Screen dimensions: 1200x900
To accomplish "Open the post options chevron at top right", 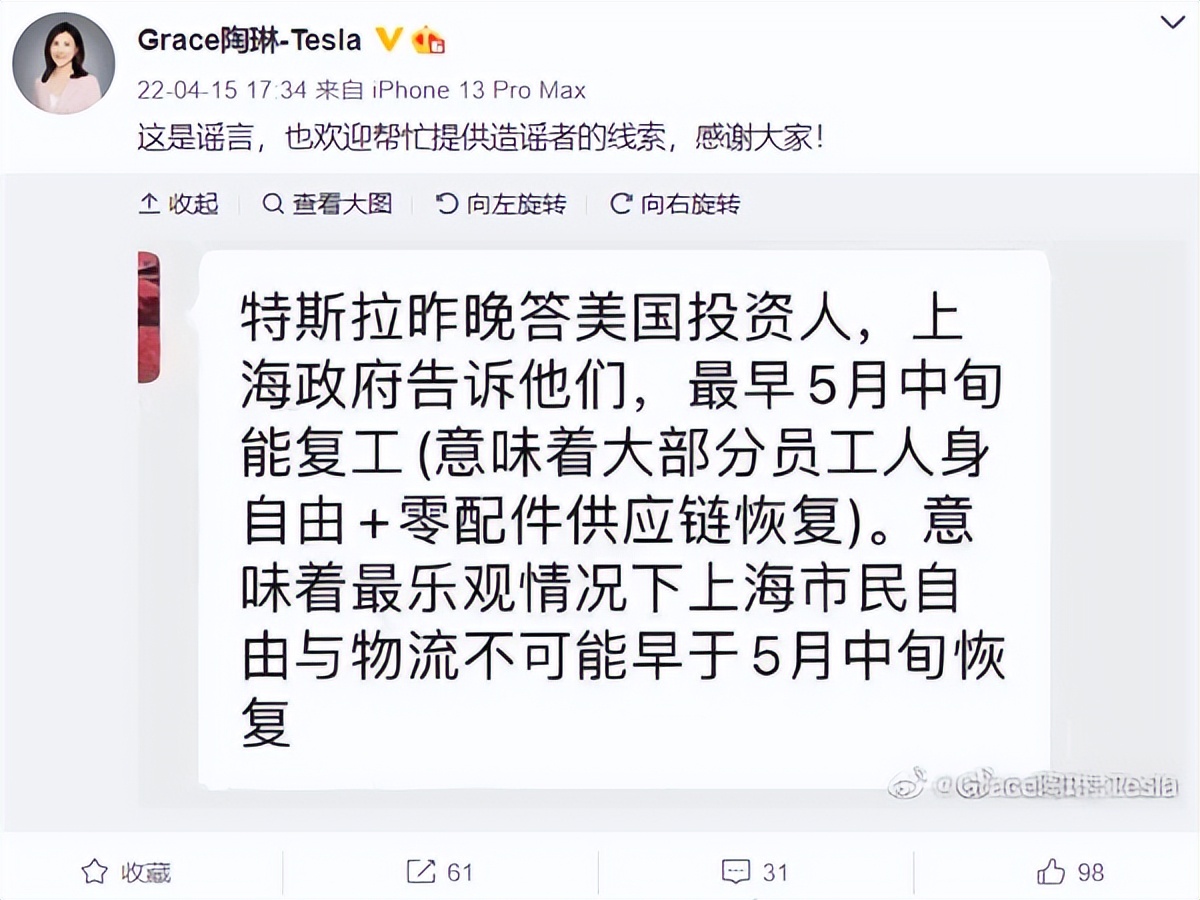I will point(1172,21).
